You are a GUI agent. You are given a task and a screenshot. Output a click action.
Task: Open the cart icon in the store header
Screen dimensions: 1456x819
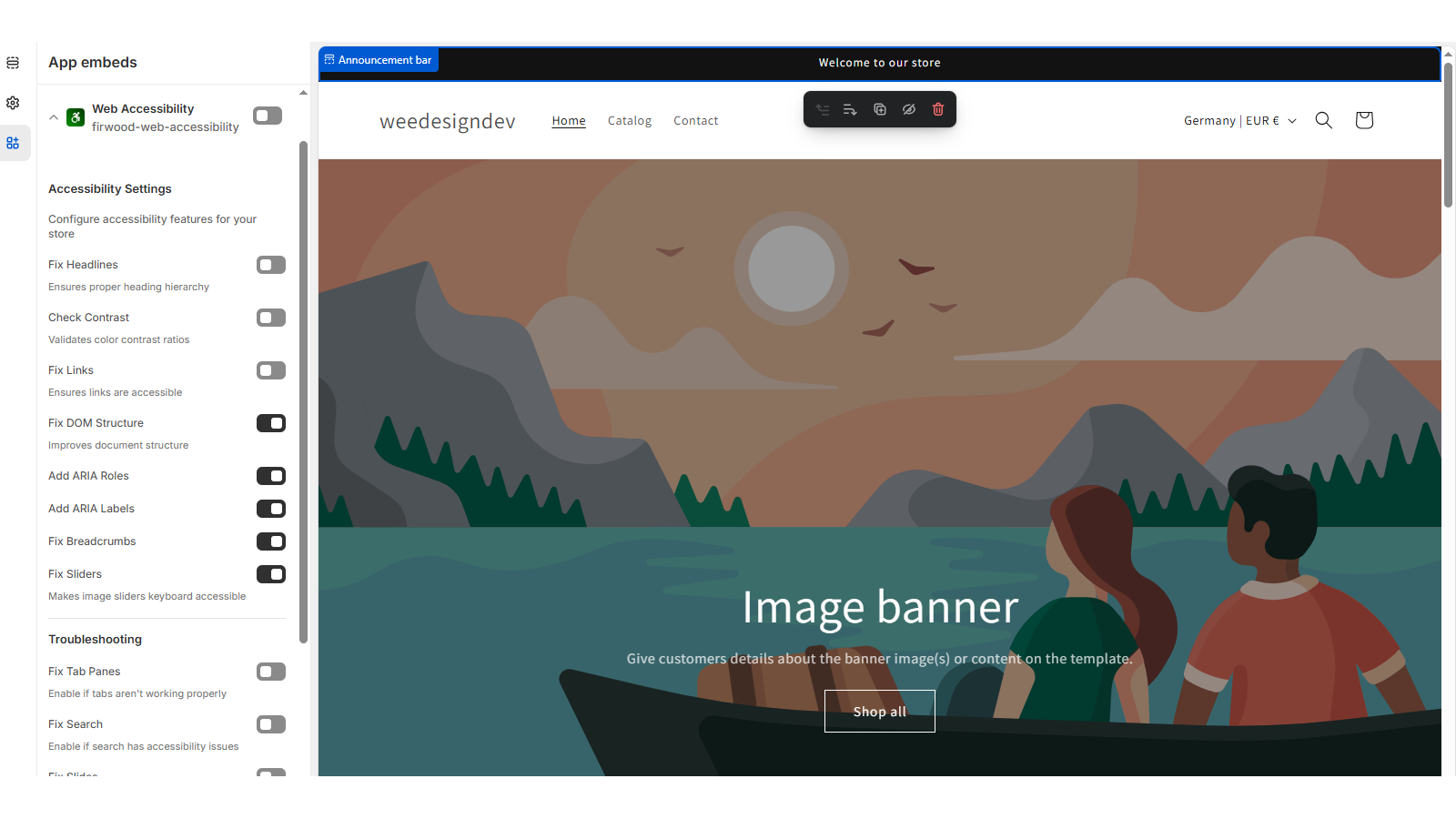(1363, 119)
